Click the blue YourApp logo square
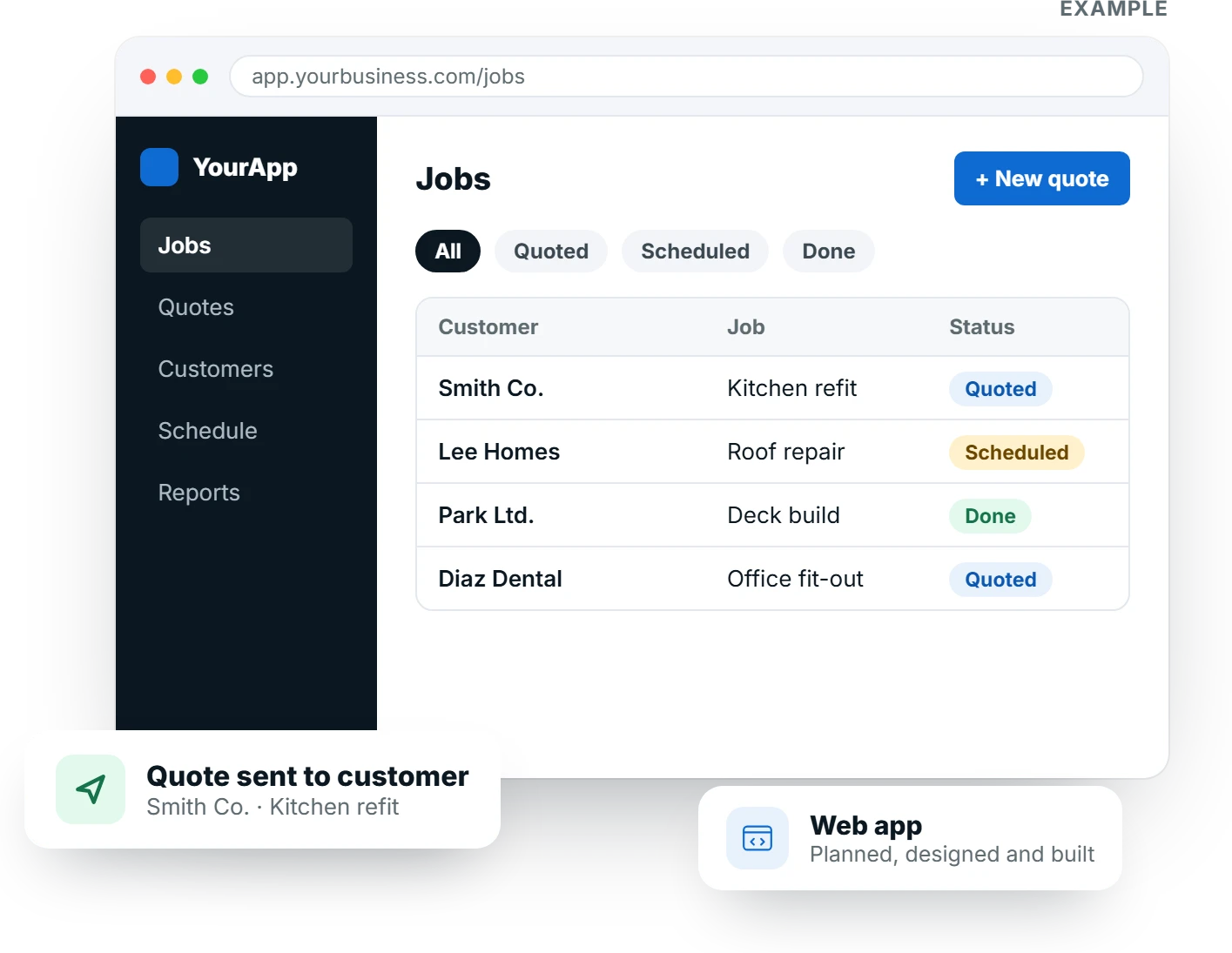The width and height of the screenshot is (1232, 953). 159,167
